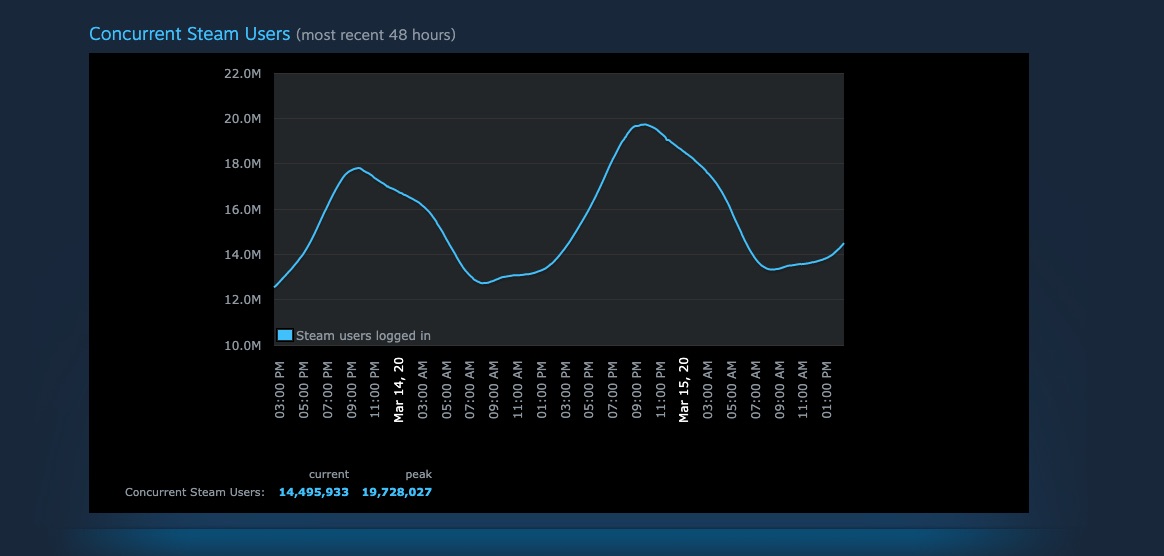
Task: Click the last 01:00 PM axis label
Action: [826, 390]
